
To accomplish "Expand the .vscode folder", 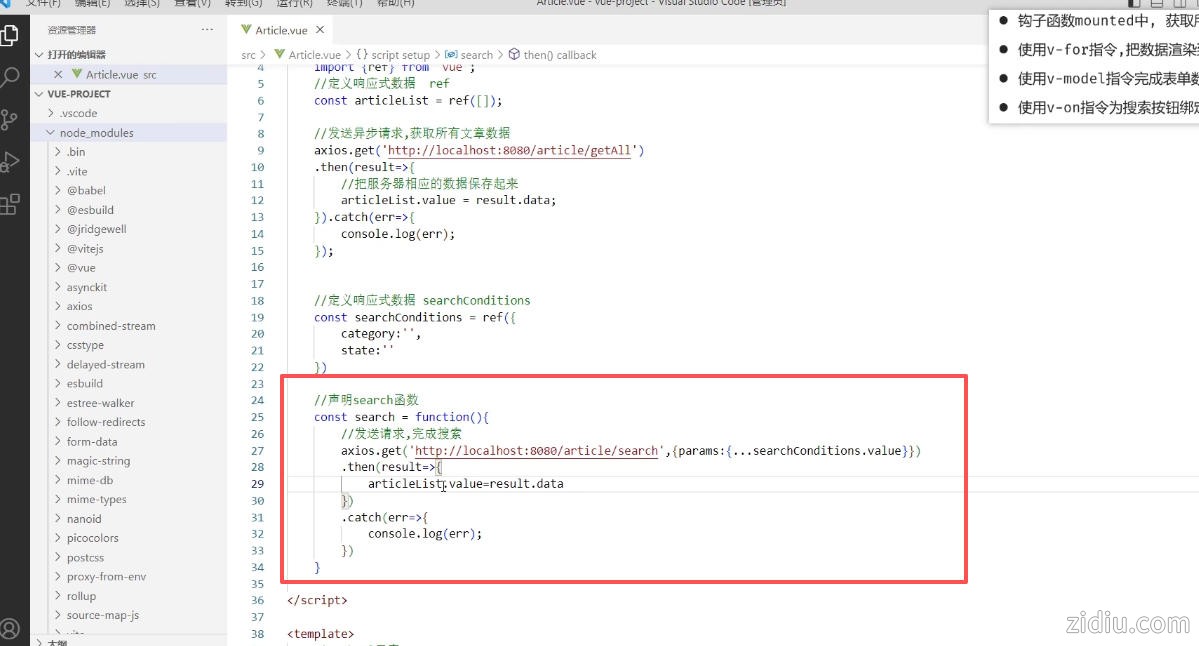I will [78, 113].
